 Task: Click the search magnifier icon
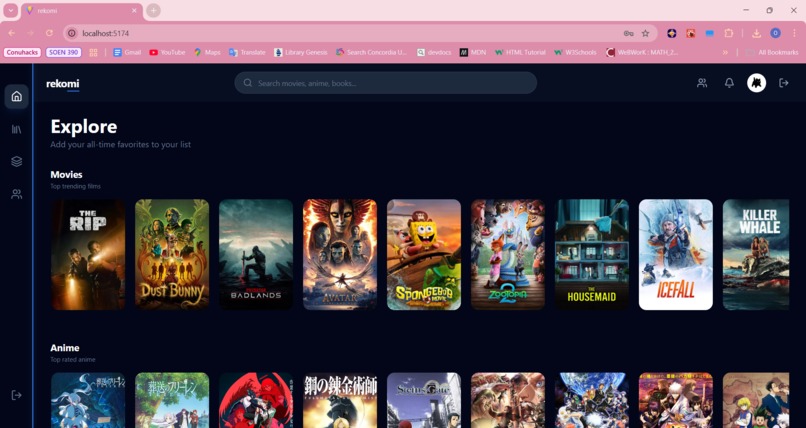coord(248,83)
